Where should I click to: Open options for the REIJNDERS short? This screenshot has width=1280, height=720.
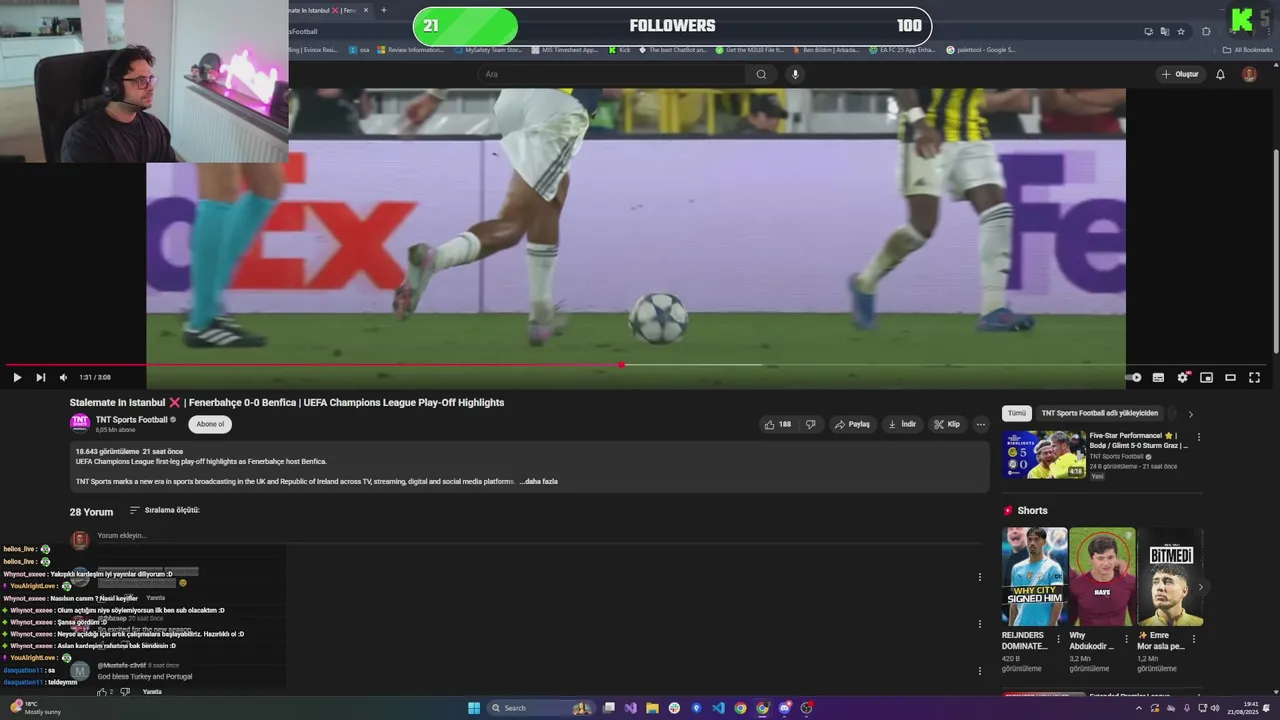[1059, 638]
